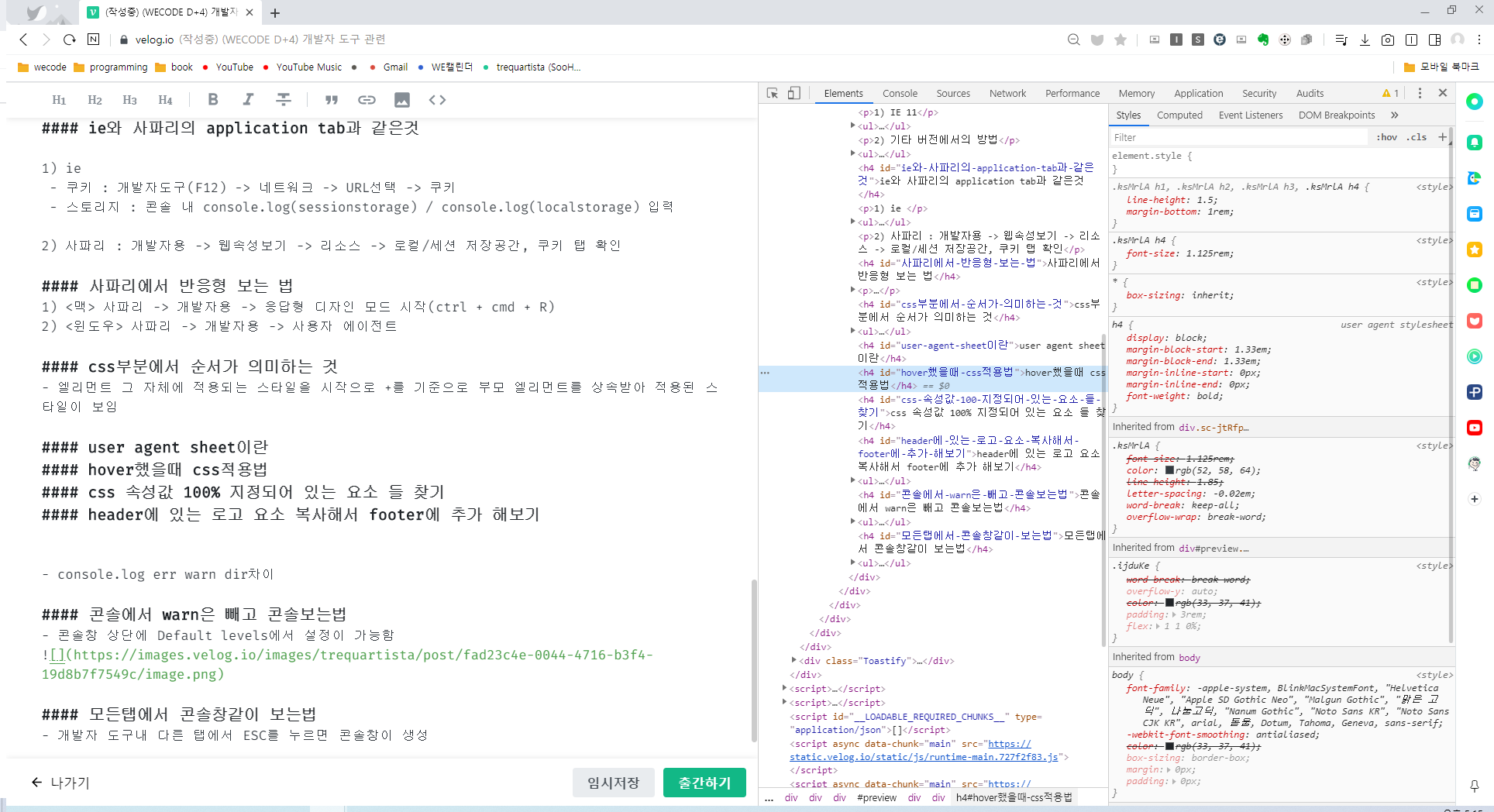Select the Event Listeners tab
Image resolution: width=1494 pixels, height=812 pixels.
pyautogui.click(x=1251, y=115)
